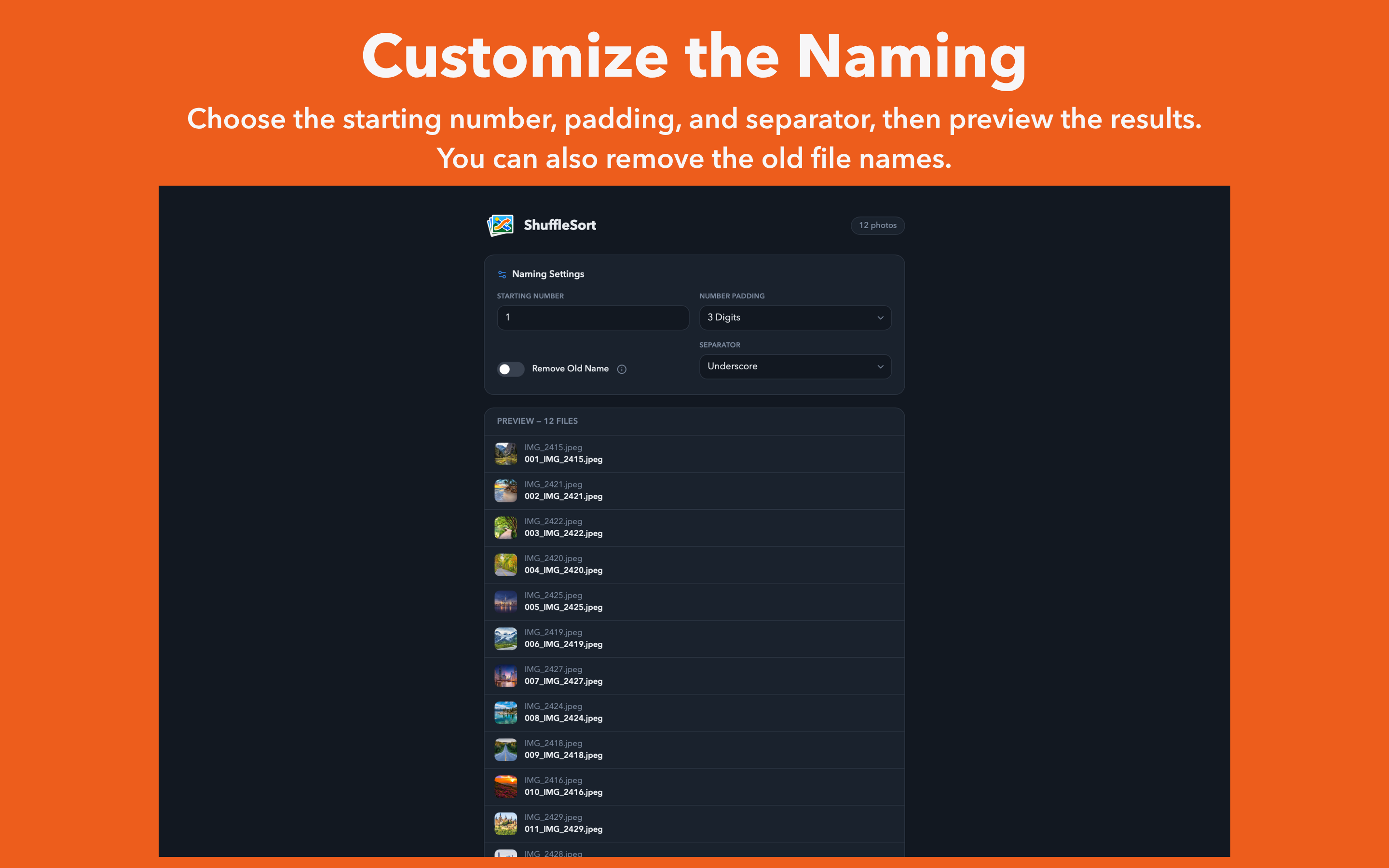Click new name 008_IMG_2424.jpeg
This screenshot has height=868, width=1389.
tap(563, 718)
